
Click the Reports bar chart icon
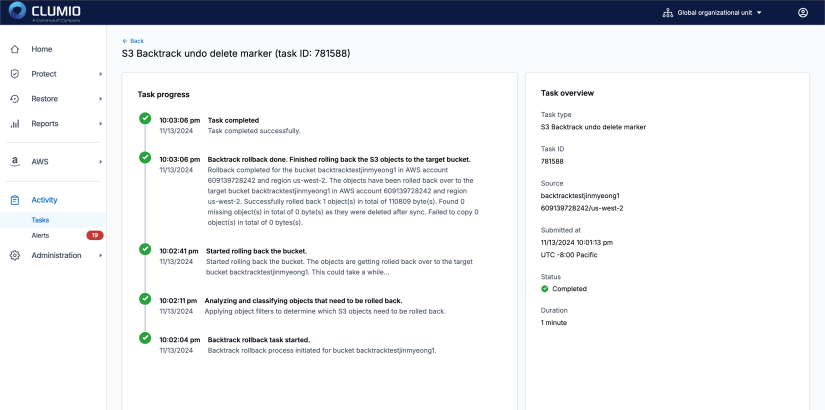15,124
